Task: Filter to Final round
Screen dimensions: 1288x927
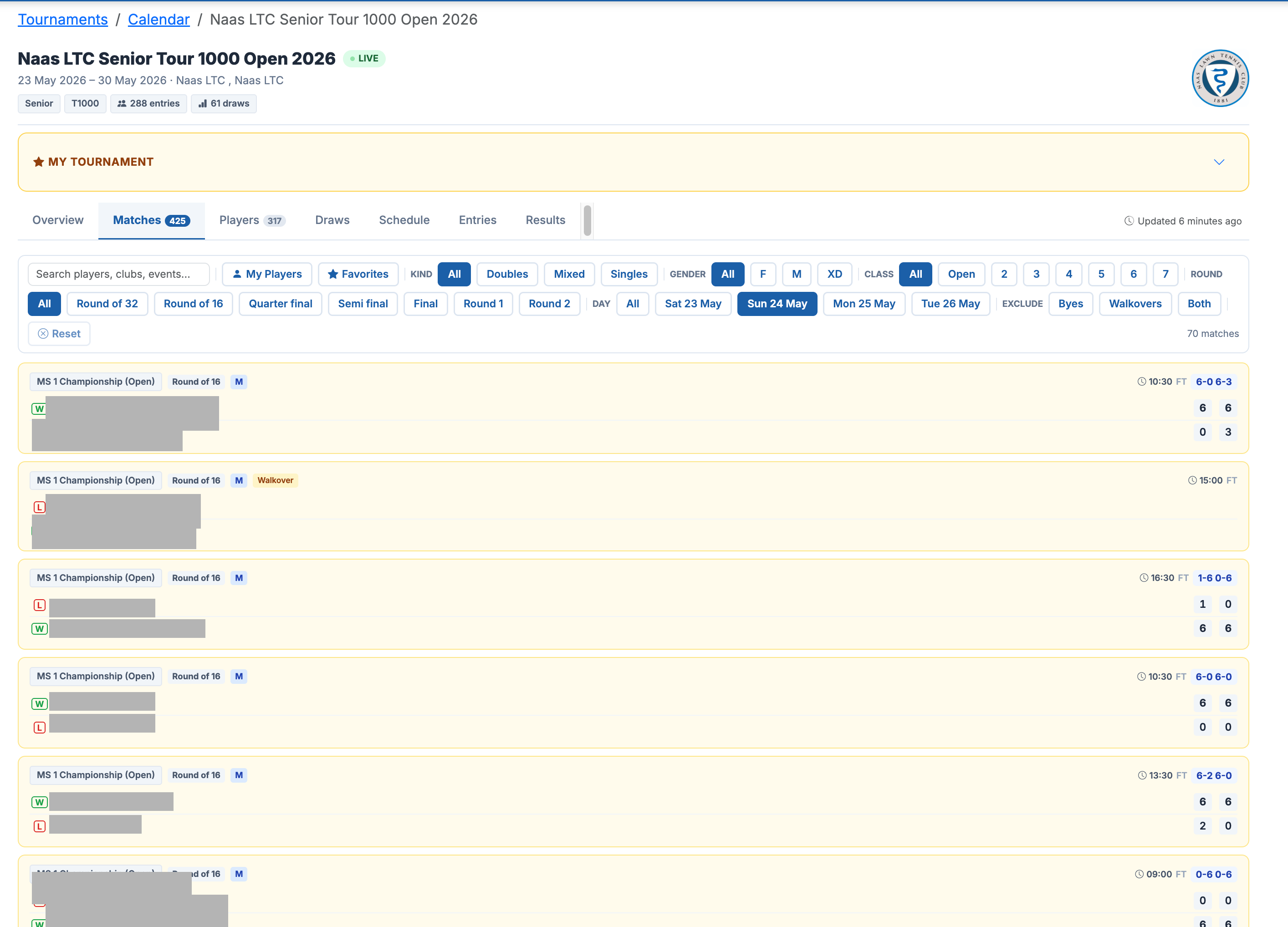Action: [x=425, y=304]
